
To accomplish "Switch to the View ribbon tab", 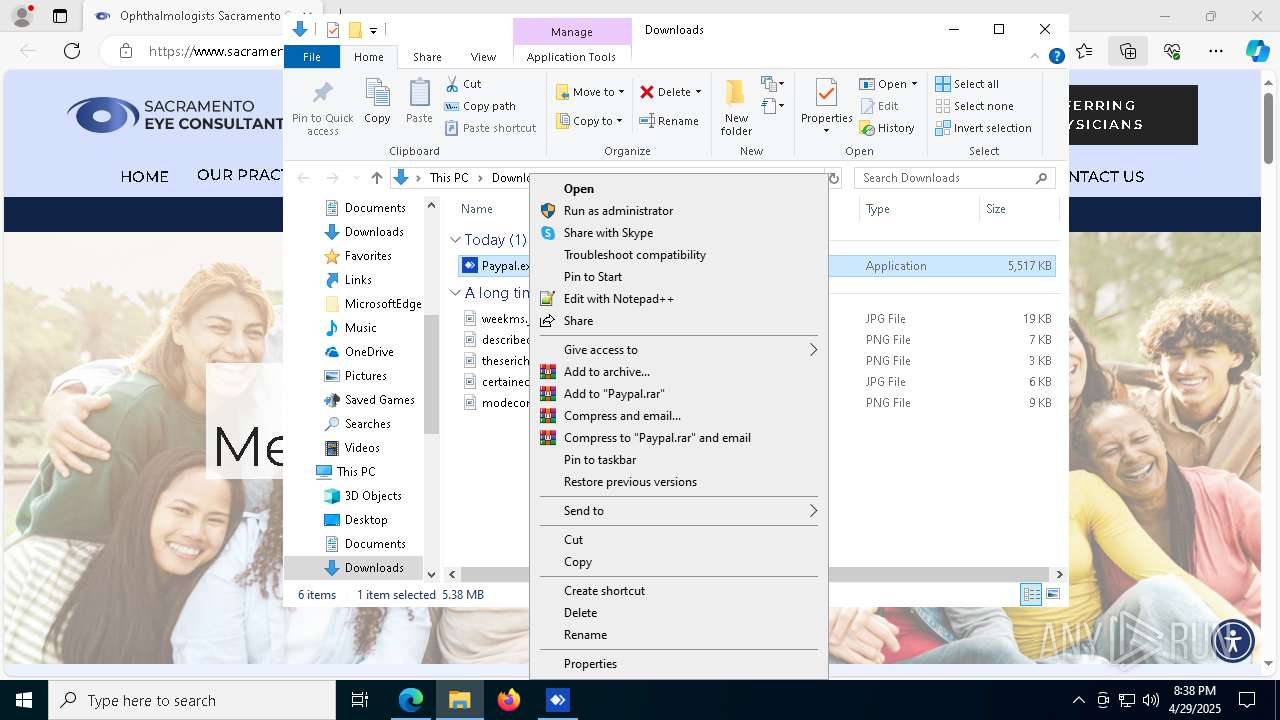I will 483,57.
